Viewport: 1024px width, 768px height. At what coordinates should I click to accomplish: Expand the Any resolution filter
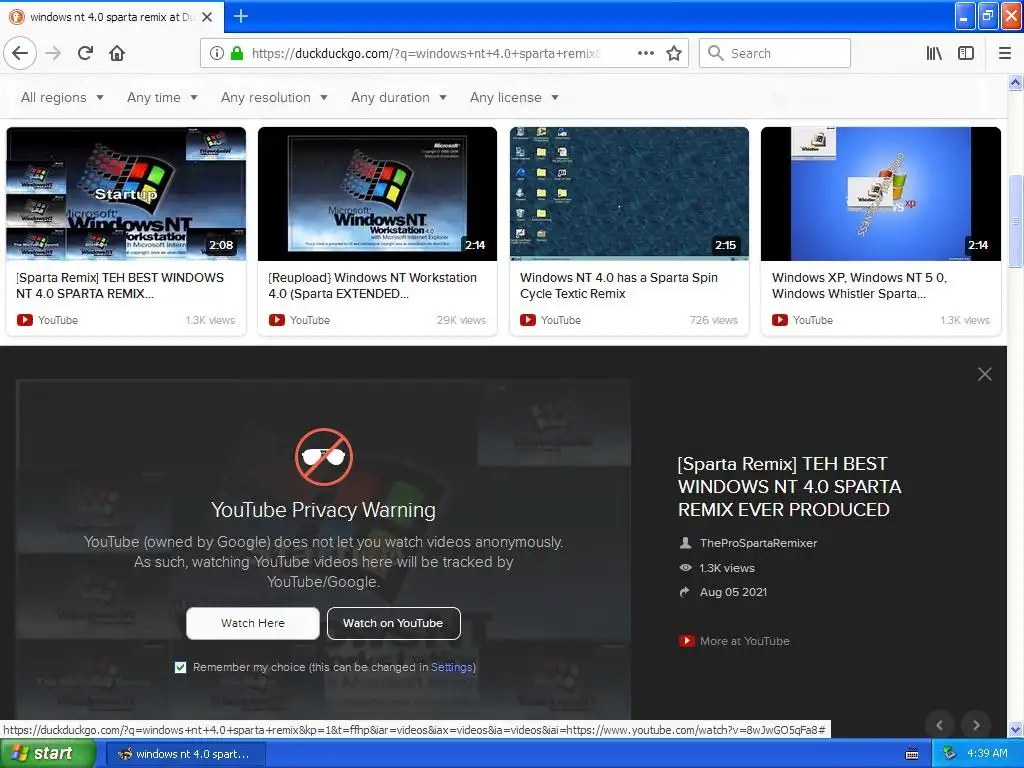(x=274, y=97)
